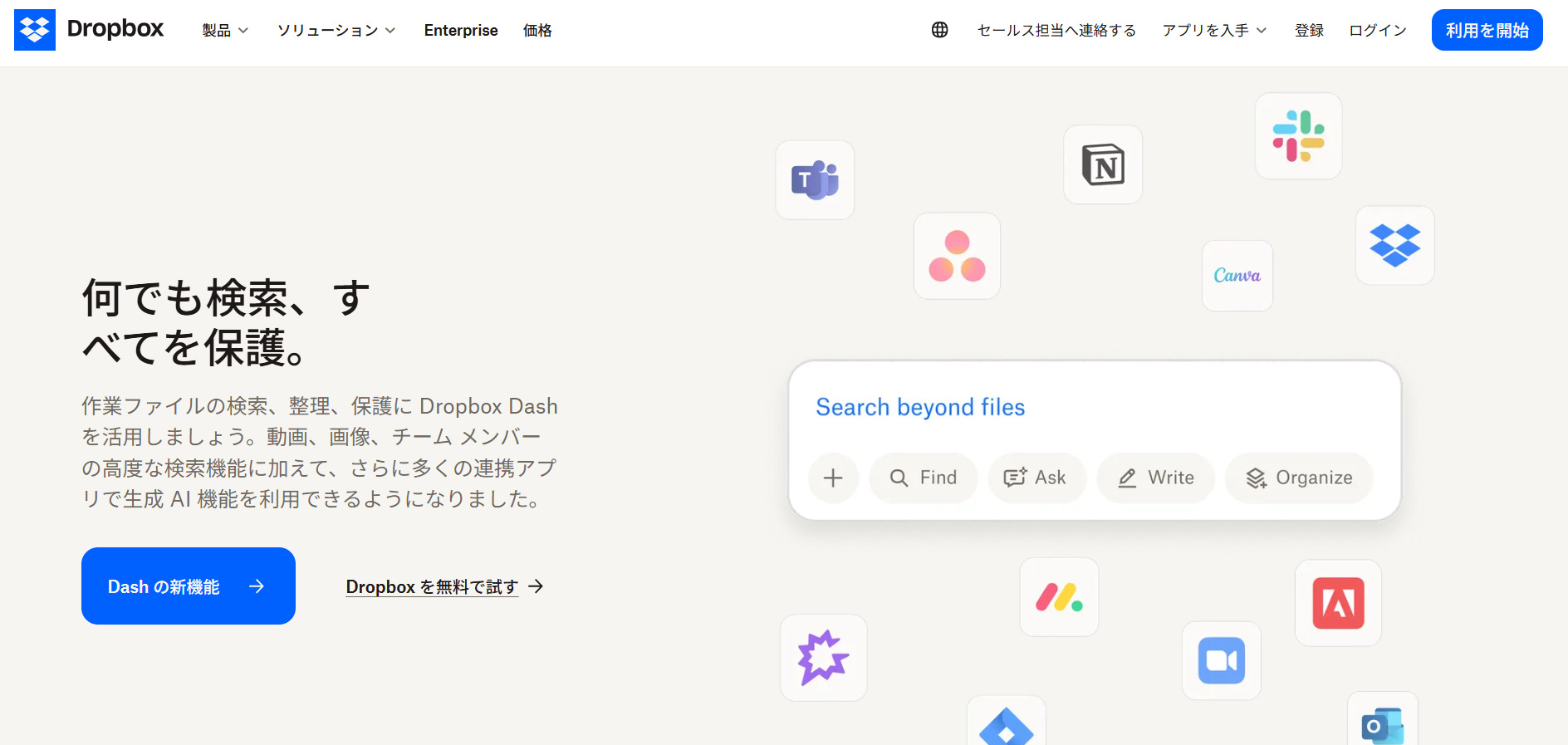Select the Write chip
1568x745 pixels.
point(1156,478)
